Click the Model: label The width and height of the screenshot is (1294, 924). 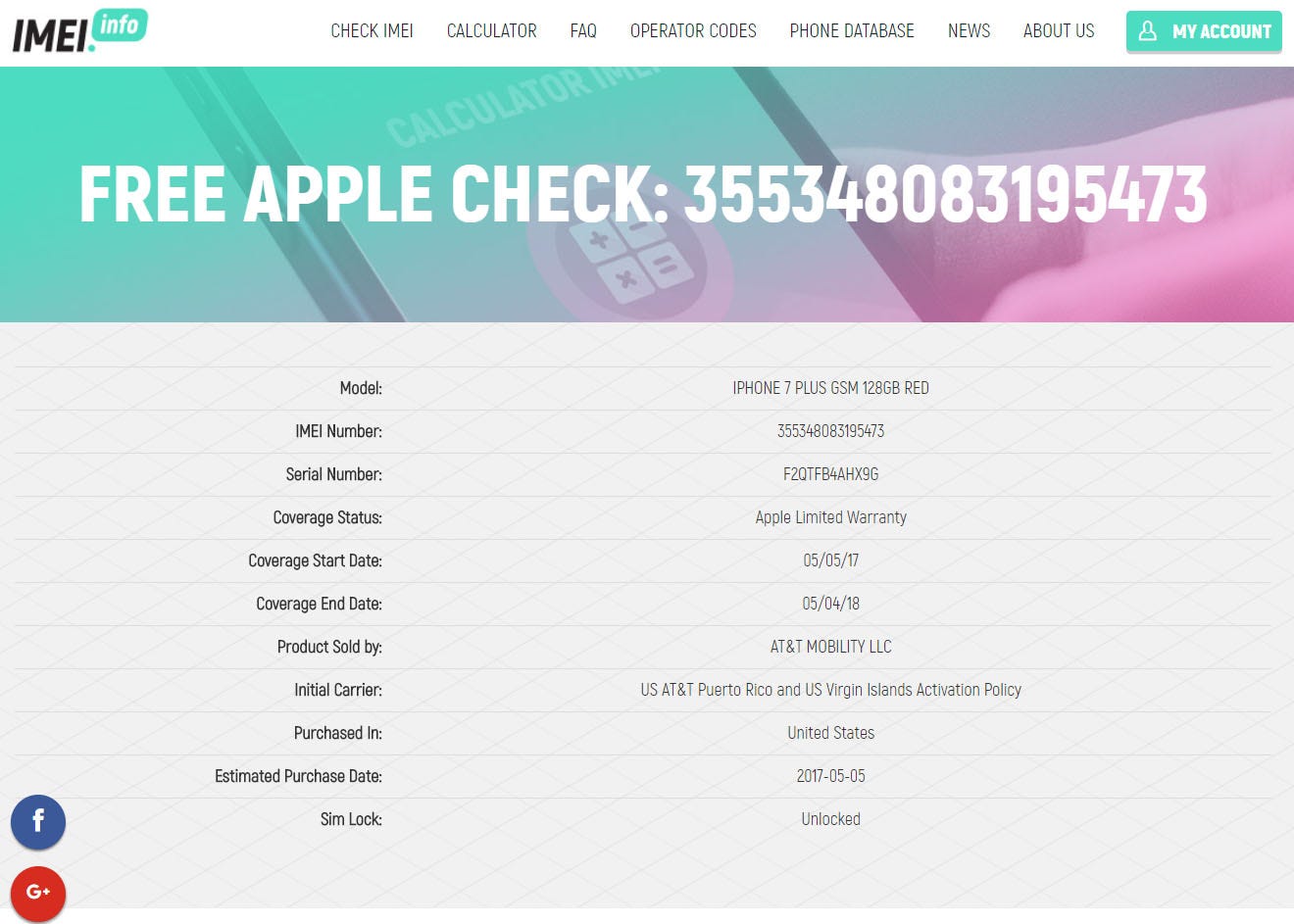click(x=361, y=388)
